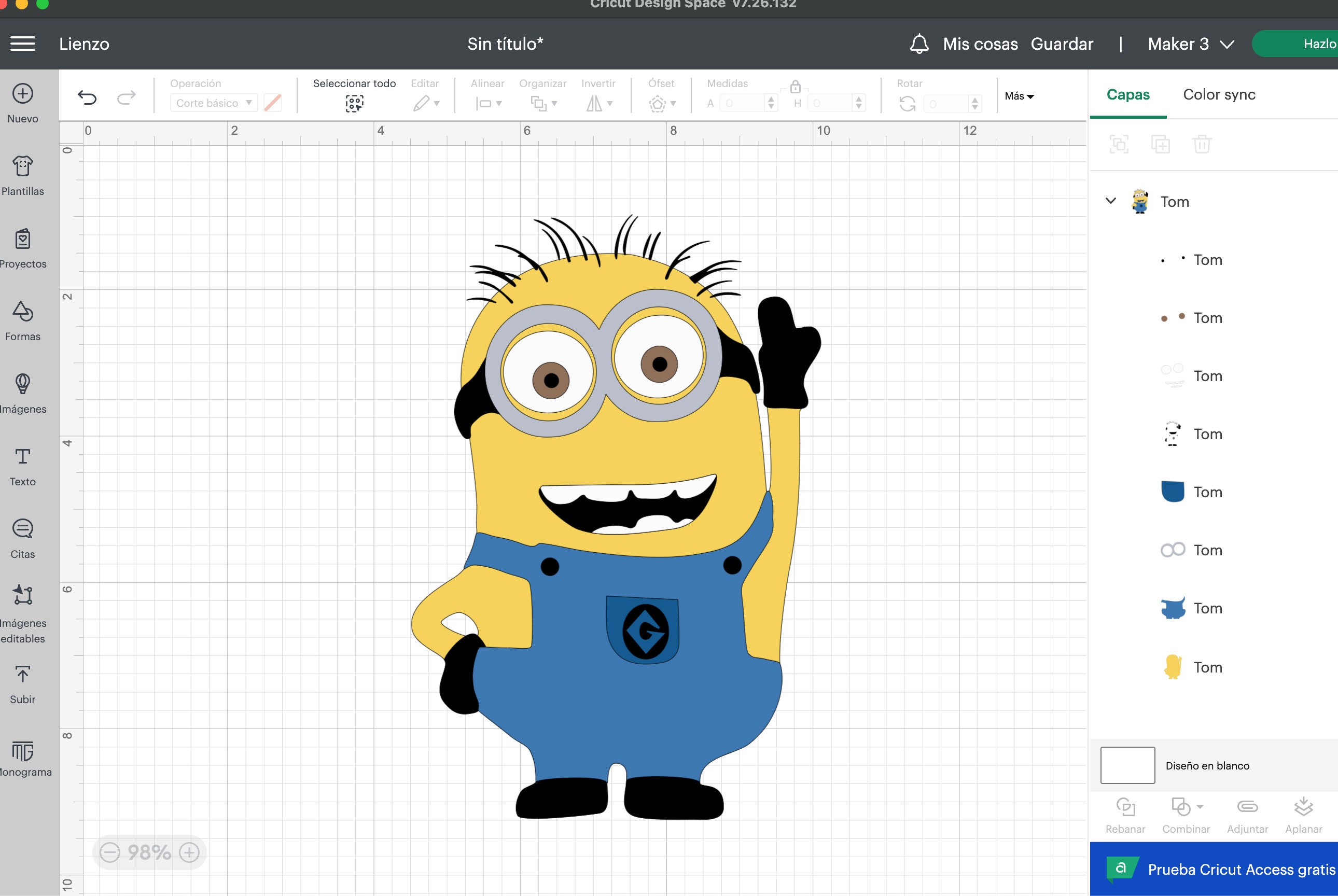Screen dimensions: 1338x896
Task: Select the Monograma tool
Action: (22, 755)
